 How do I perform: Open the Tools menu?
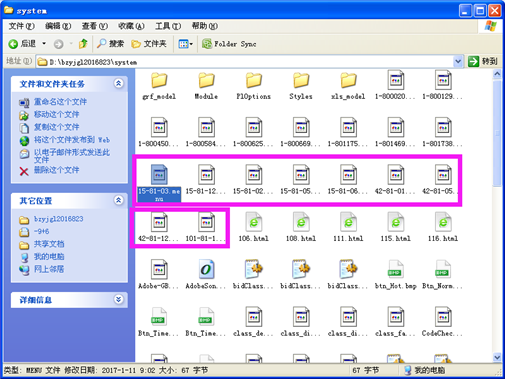tap(168, 26)
